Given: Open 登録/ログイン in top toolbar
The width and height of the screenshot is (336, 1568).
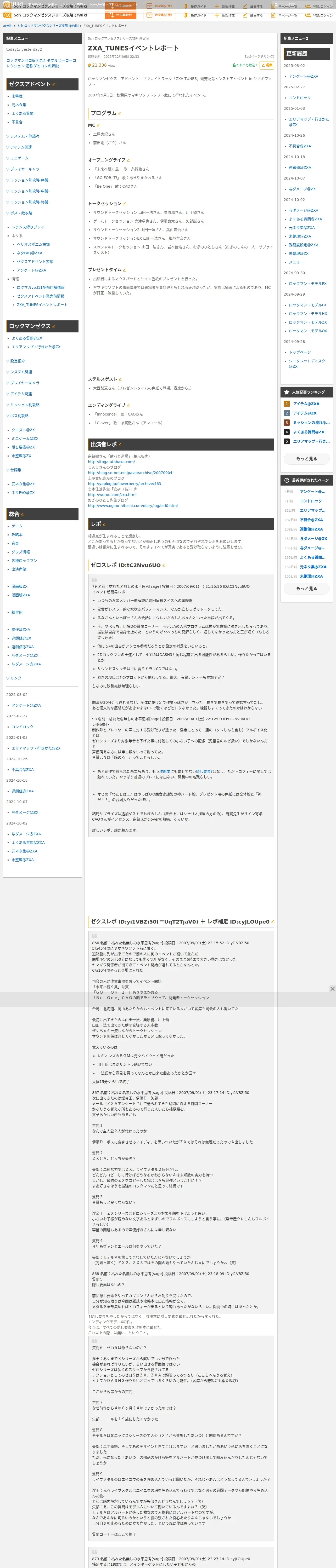Looking at the screenshot, I should (319, 15).
